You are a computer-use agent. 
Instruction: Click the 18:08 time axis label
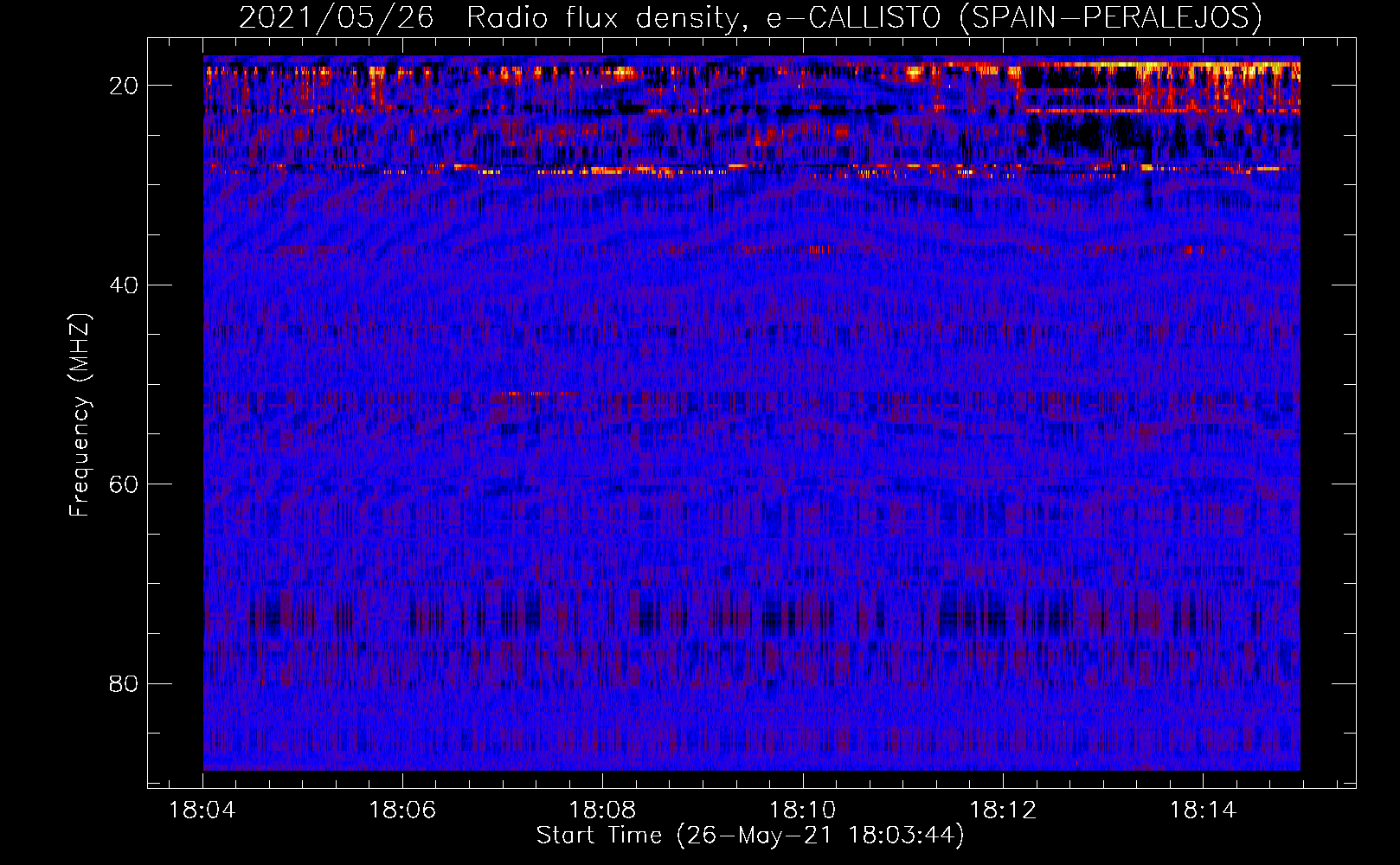[602, 811]
